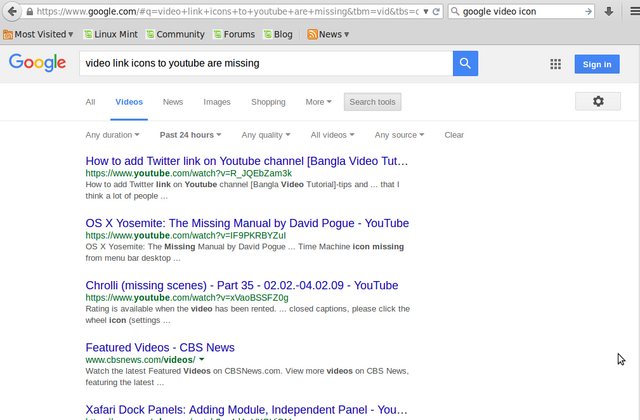The image size is (640, 420).
Task: Go back with the browser back arrow
Action: point(12,11)
